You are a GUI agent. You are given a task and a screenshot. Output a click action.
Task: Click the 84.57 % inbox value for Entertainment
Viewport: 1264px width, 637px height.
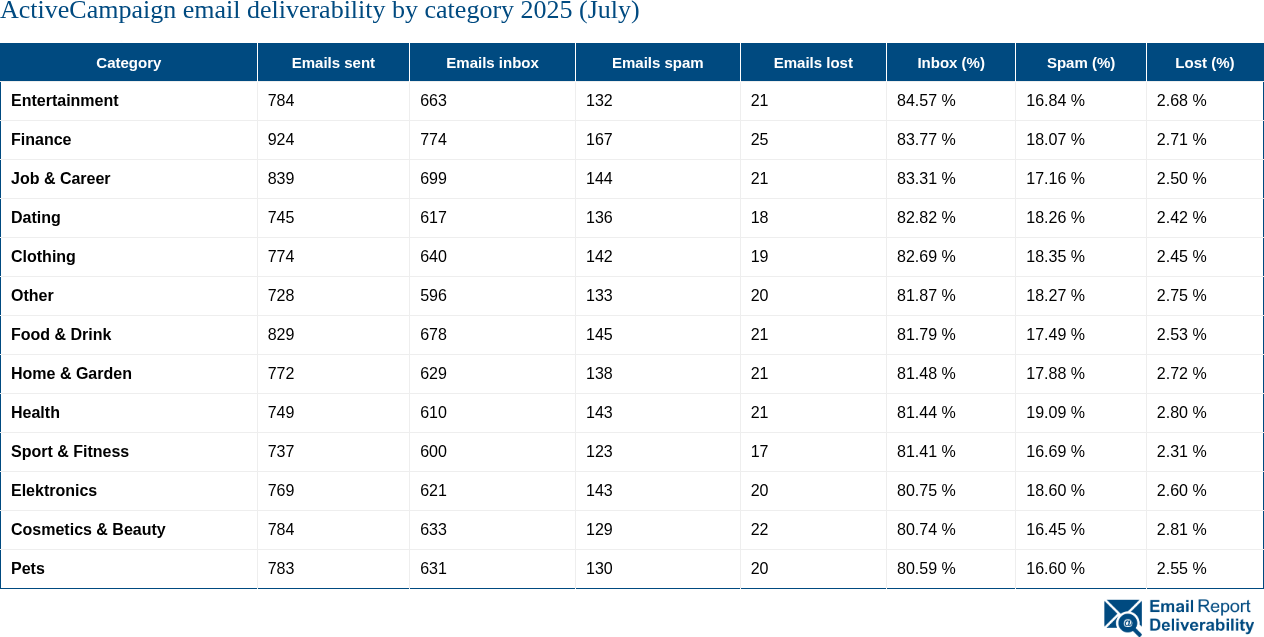pos(926,101)
